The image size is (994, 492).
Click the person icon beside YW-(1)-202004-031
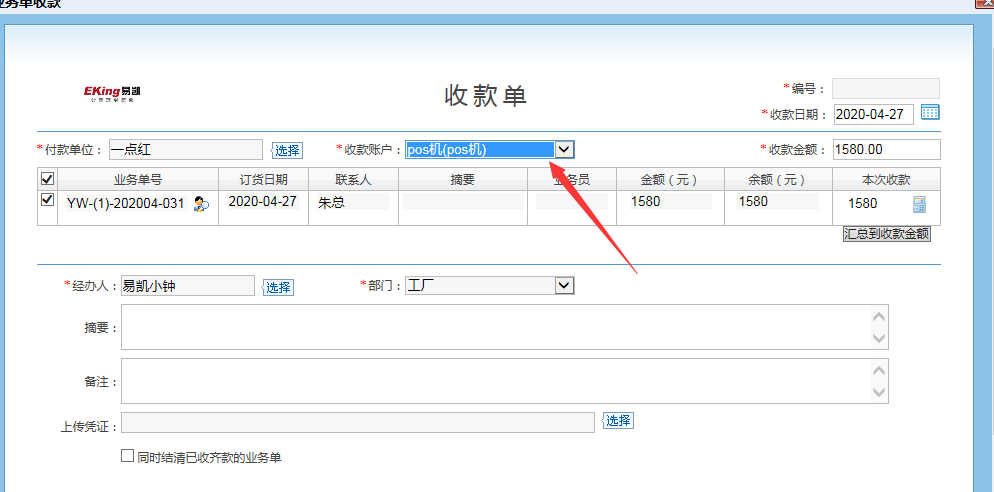201,204
